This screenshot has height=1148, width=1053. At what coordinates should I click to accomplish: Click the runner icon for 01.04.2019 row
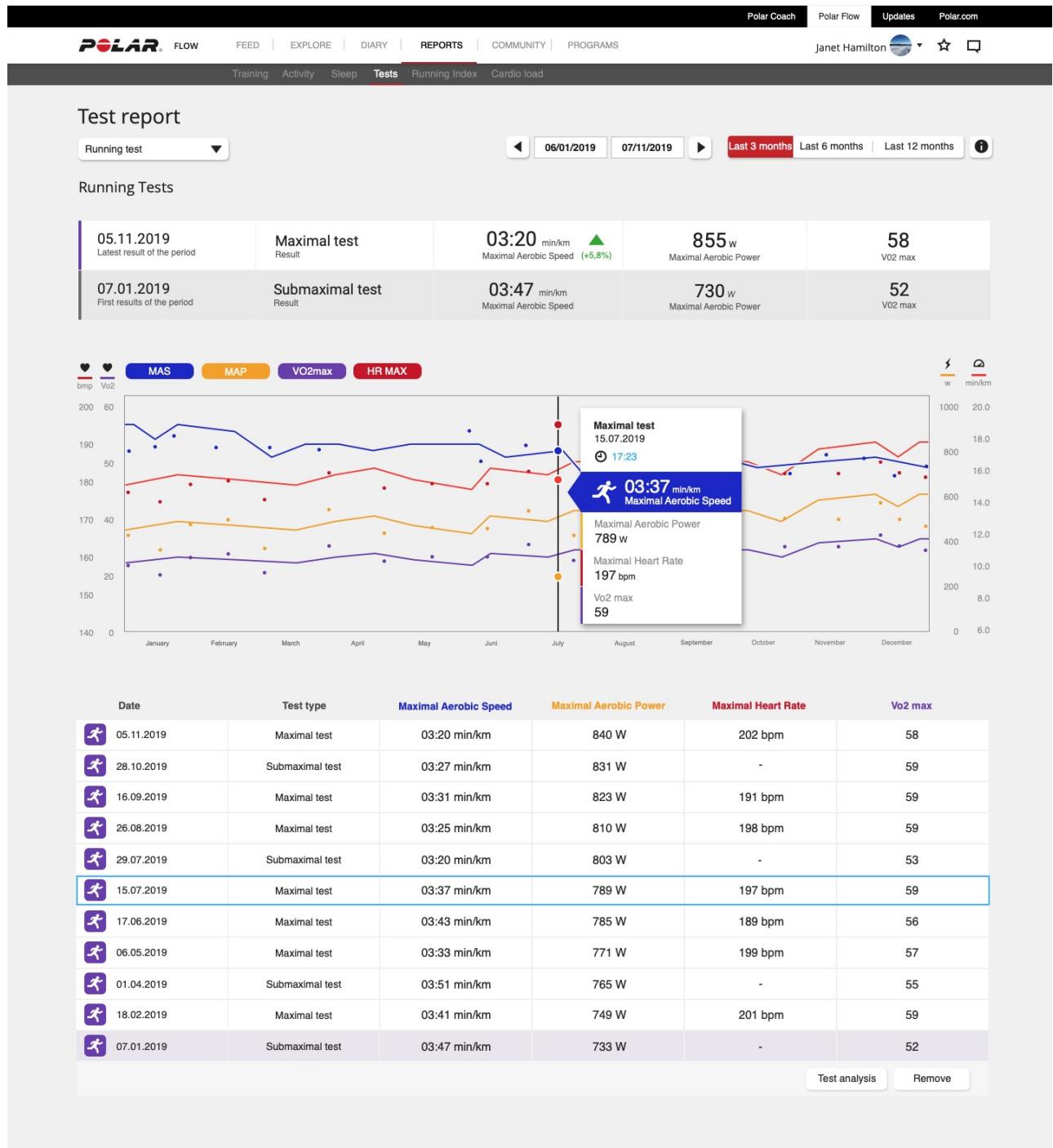click(x=95, y=984)
